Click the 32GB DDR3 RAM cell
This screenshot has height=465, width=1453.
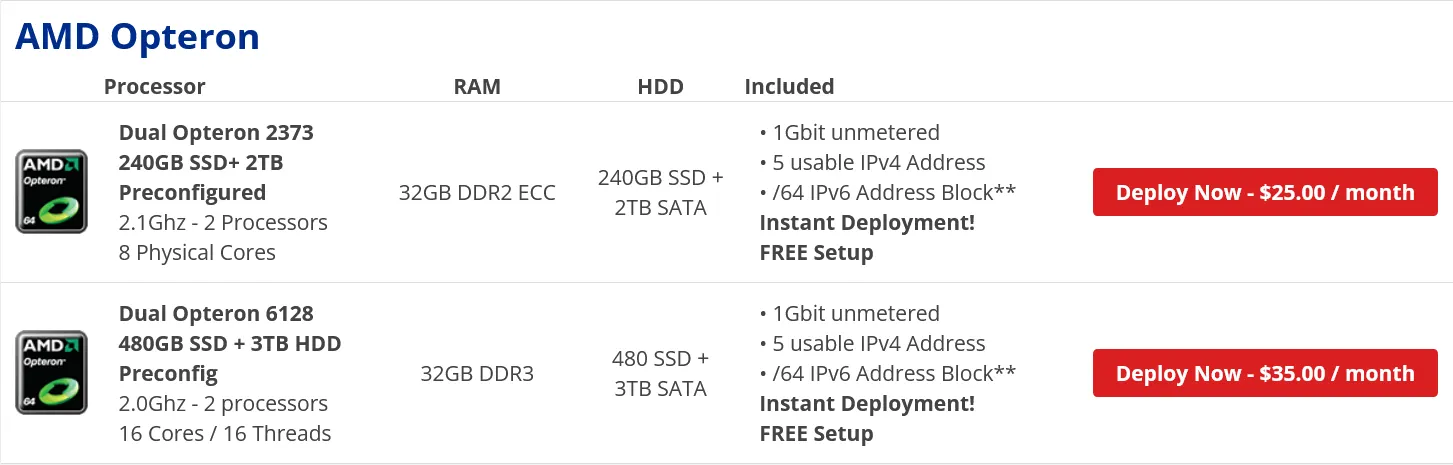click(x=477, y=373)
